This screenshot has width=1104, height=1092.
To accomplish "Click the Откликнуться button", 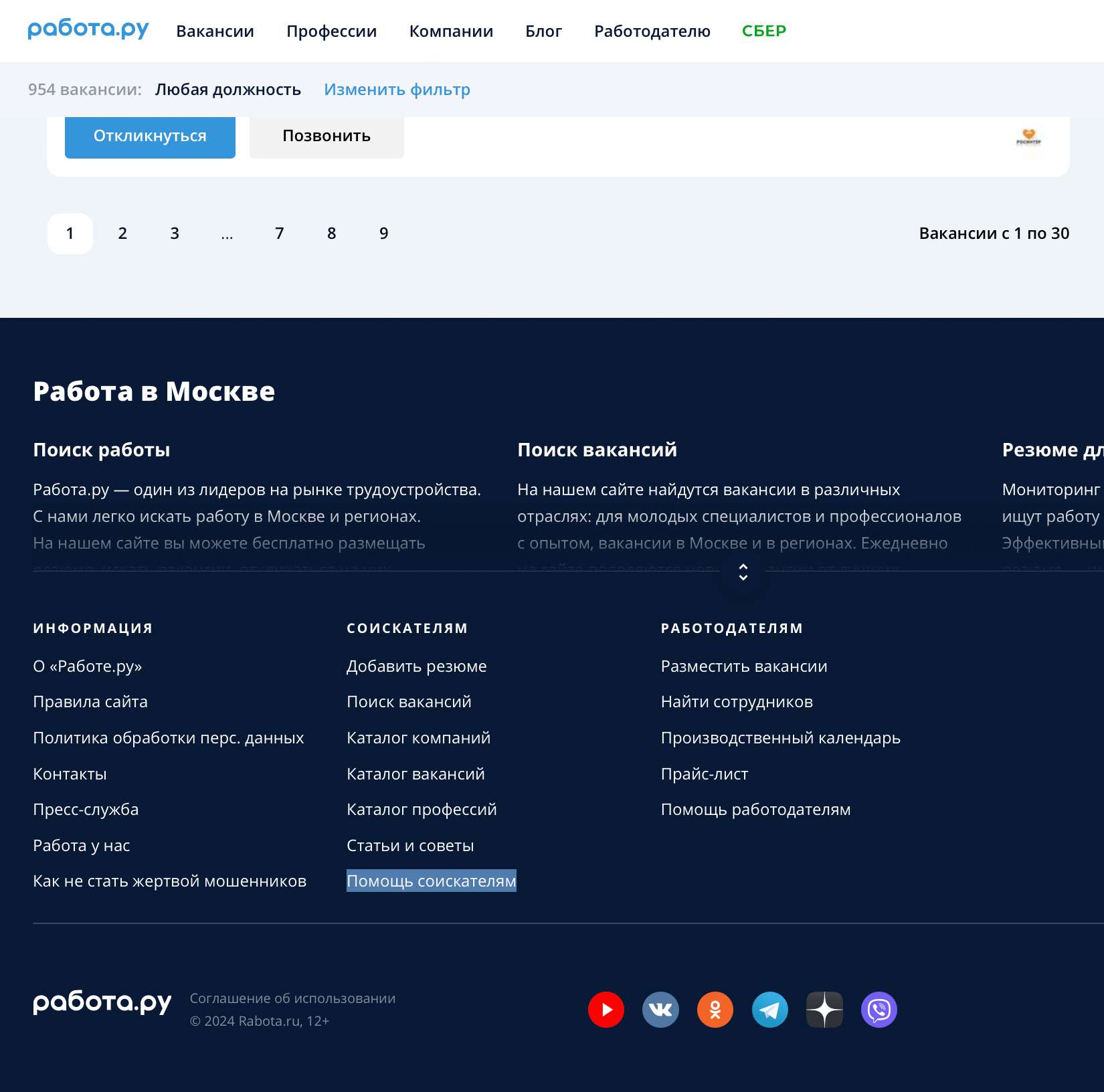I will point(150,136).
